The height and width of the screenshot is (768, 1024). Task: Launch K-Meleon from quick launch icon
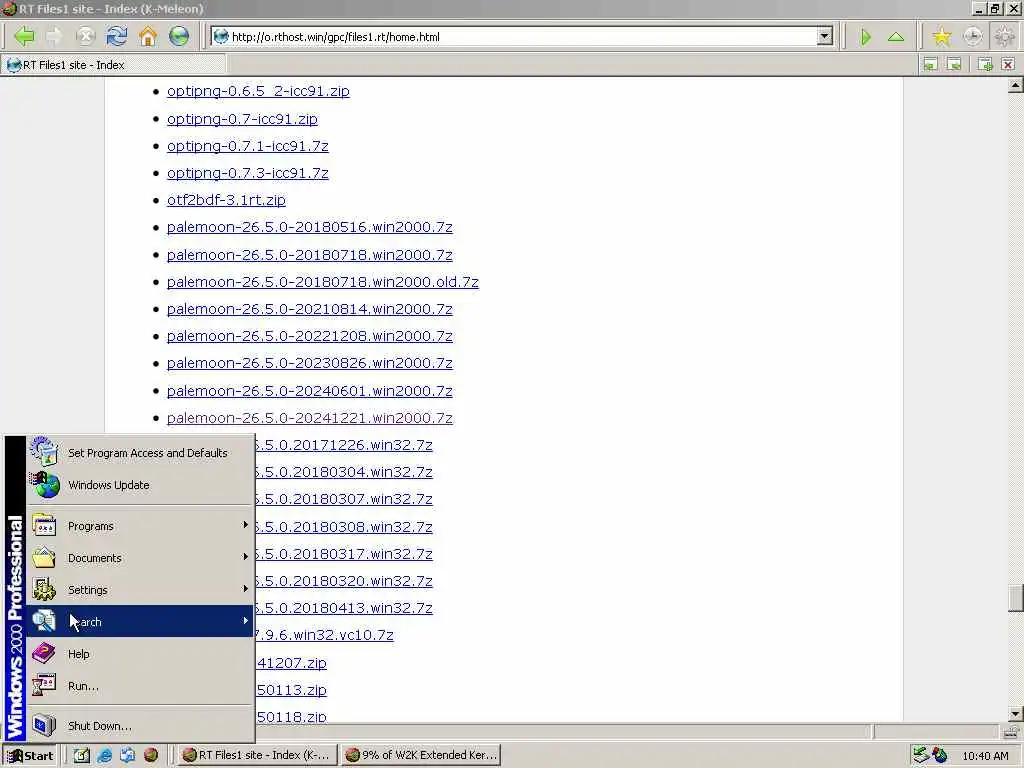151,755
